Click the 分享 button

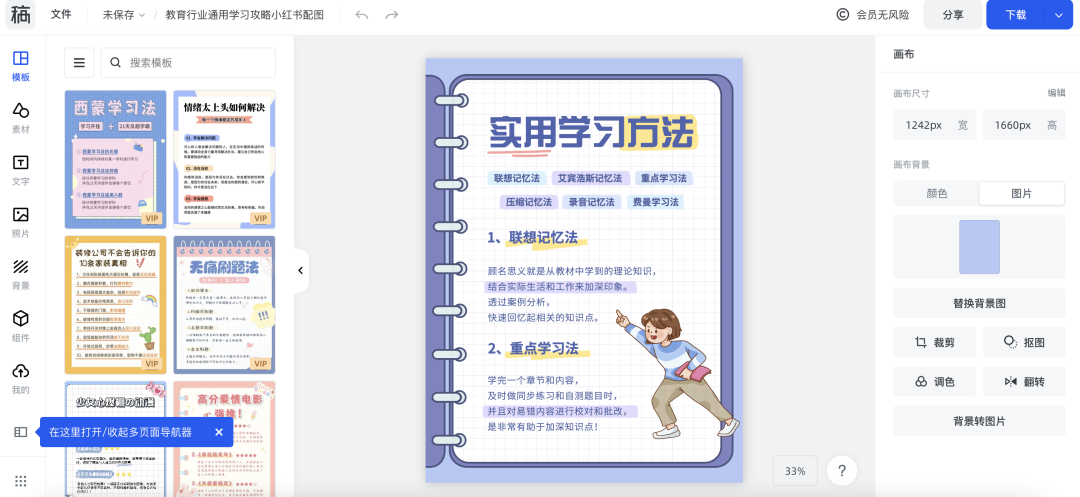point(953,14)
